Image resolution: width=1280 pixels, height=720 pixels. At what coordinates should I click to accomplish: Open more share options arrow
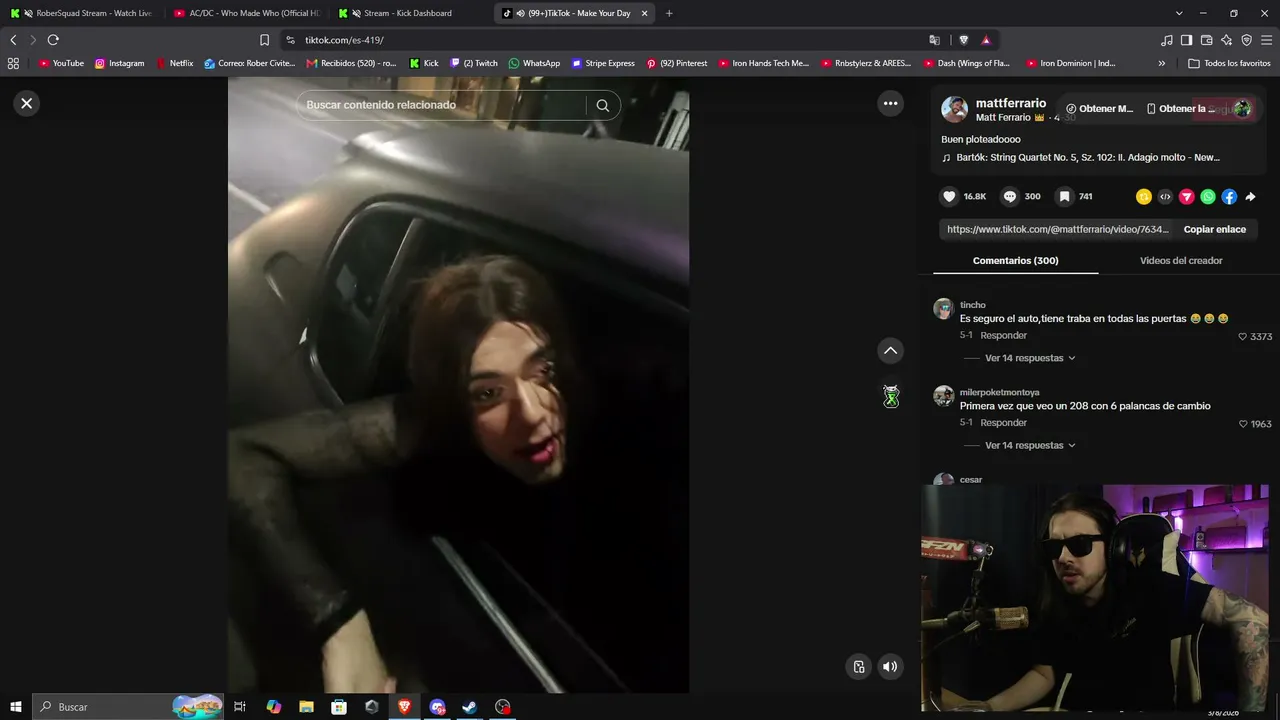1250,197
